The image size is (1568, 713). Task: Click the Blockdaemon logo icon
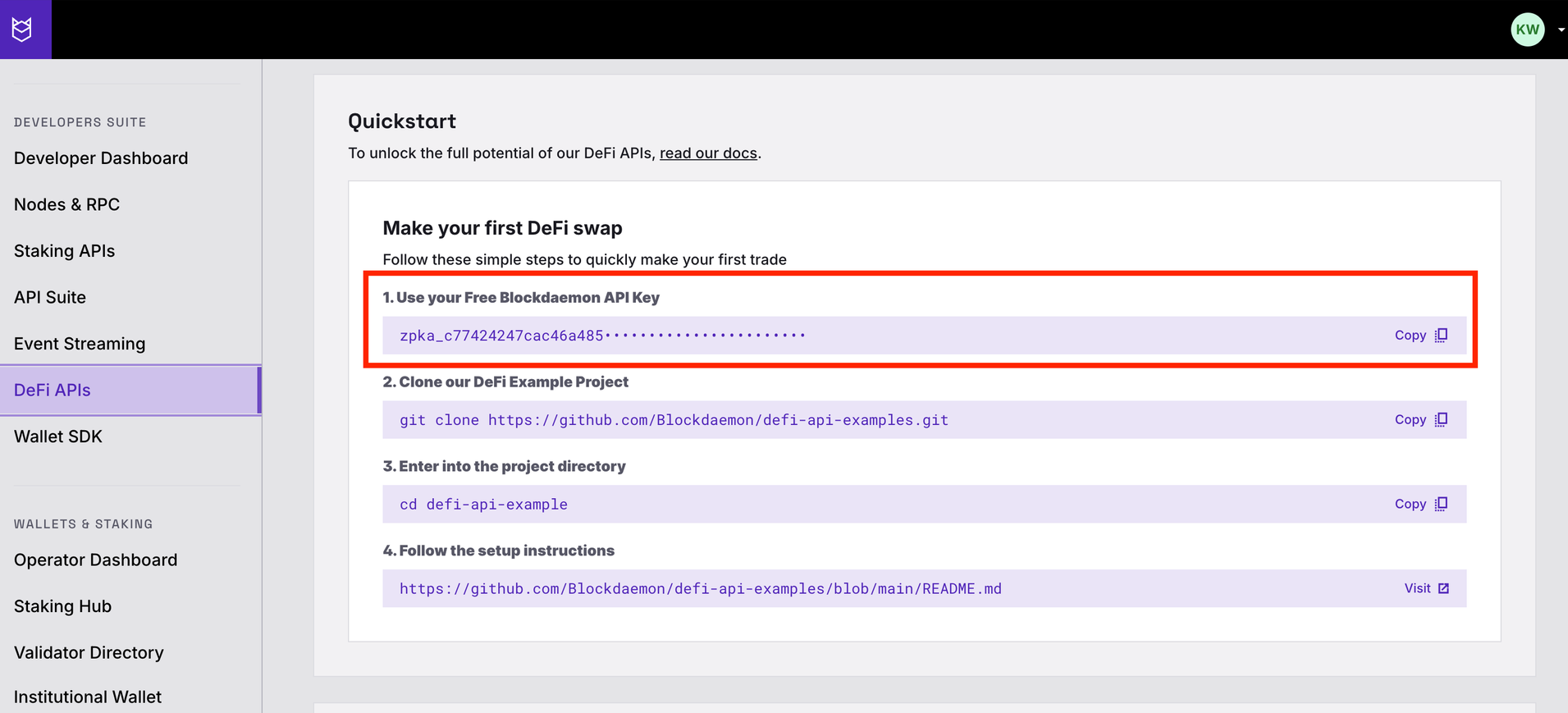(22, 30)
